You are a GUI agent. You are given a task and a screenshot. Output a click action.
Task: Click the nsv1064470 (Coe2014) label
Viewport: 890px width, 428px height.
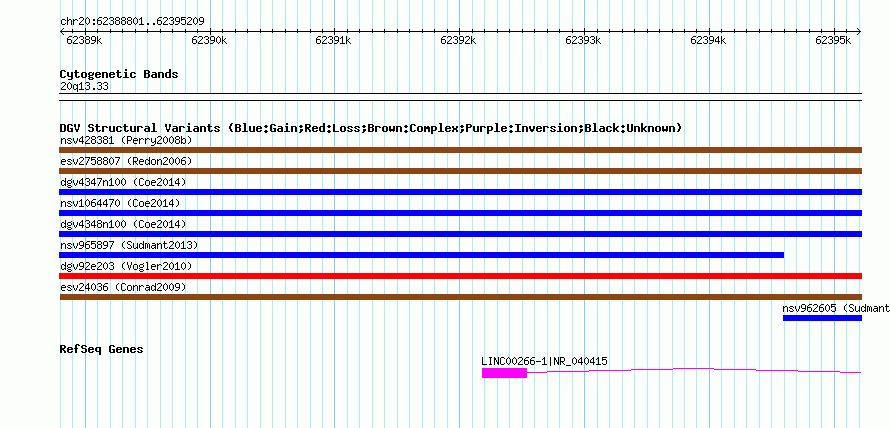coord(120,203)
